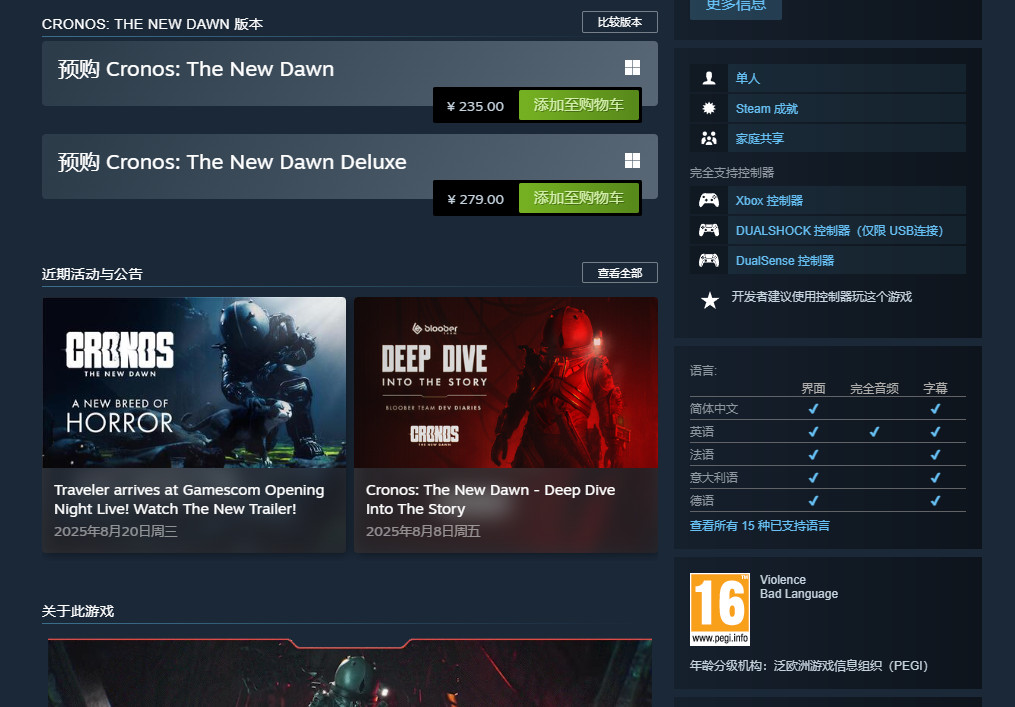Open the Gamescom Opening Night trailer announcement
Viewport: 1015px width, 707px height.
194,424
